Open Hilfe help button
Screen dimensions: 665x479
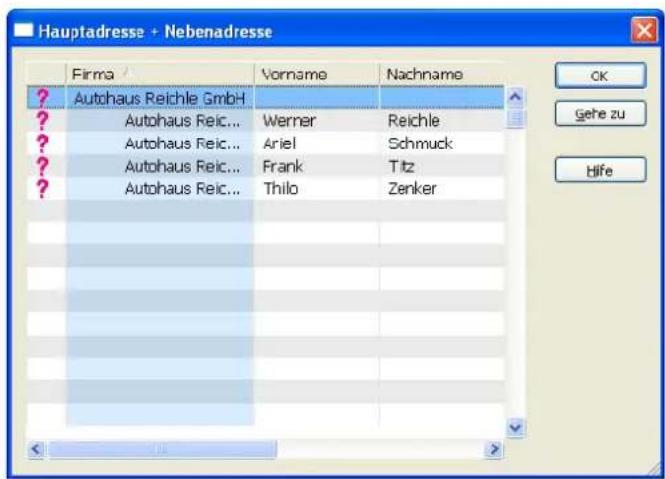(601, 170)
